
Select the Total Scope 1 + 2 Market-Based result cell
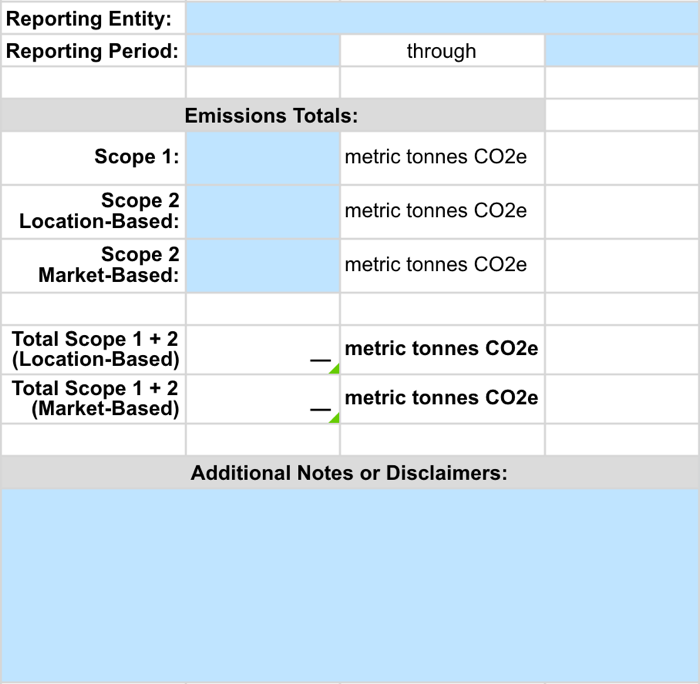(263, 399)
